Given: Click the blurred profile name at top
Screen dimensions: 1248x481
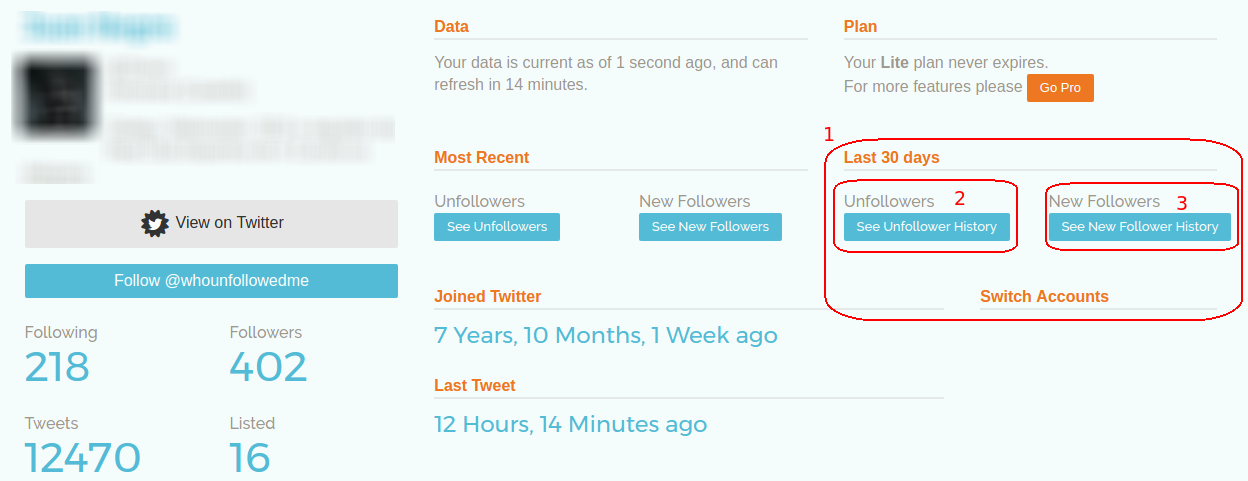Looking at the screenshot, I should tap(99, 26).
